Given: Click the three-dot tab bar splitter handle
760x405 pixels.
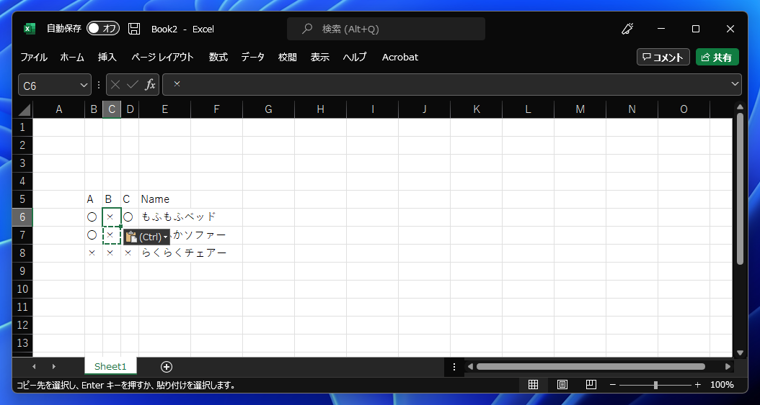Looking at the screenshot, I should pyautogui.click(x=454, y=367).
